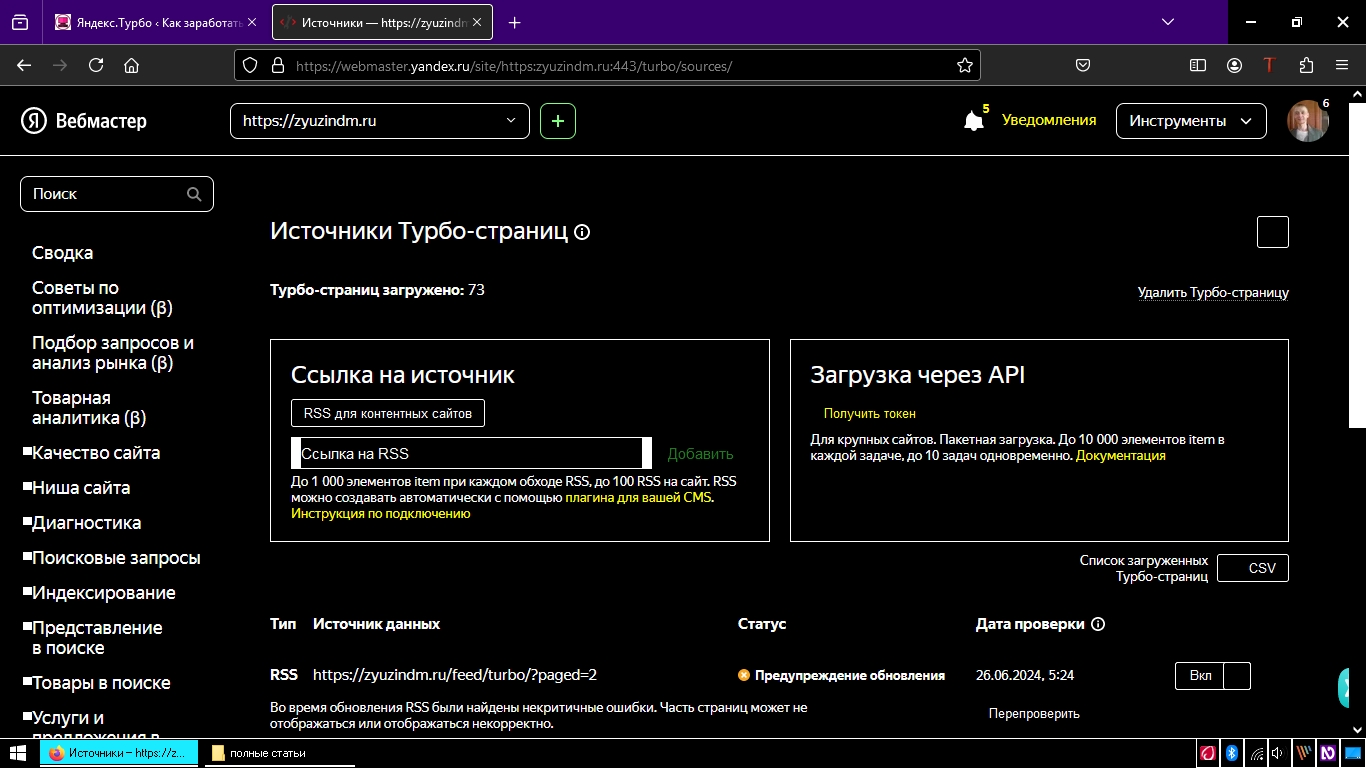The height and width of the screenshot is (768, 1366).
Task: Focus the Ссылка на RSS input field
Action: (x=471, y=453)
